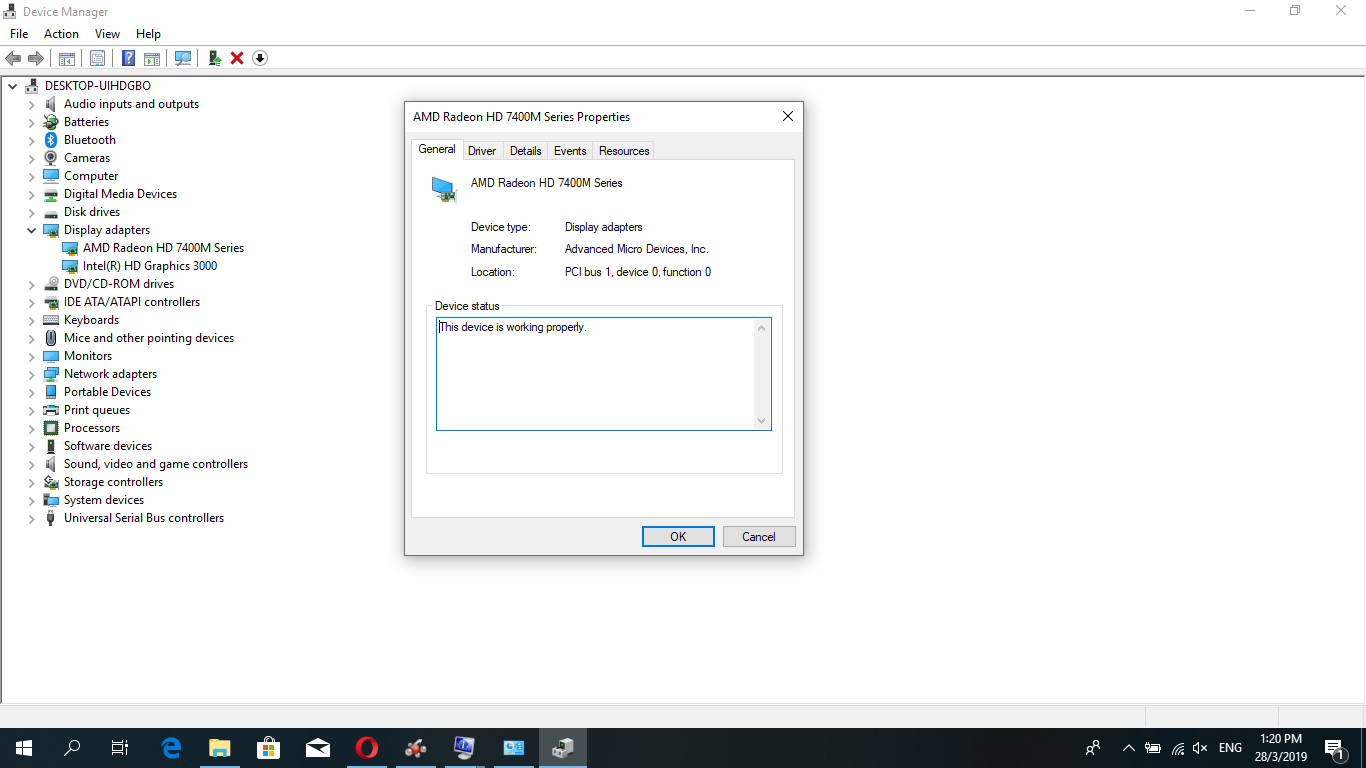This screenshot has width=1366, height=768.
Task: Open the Properties toolbar icon
Action: click(x=97, y=58)
